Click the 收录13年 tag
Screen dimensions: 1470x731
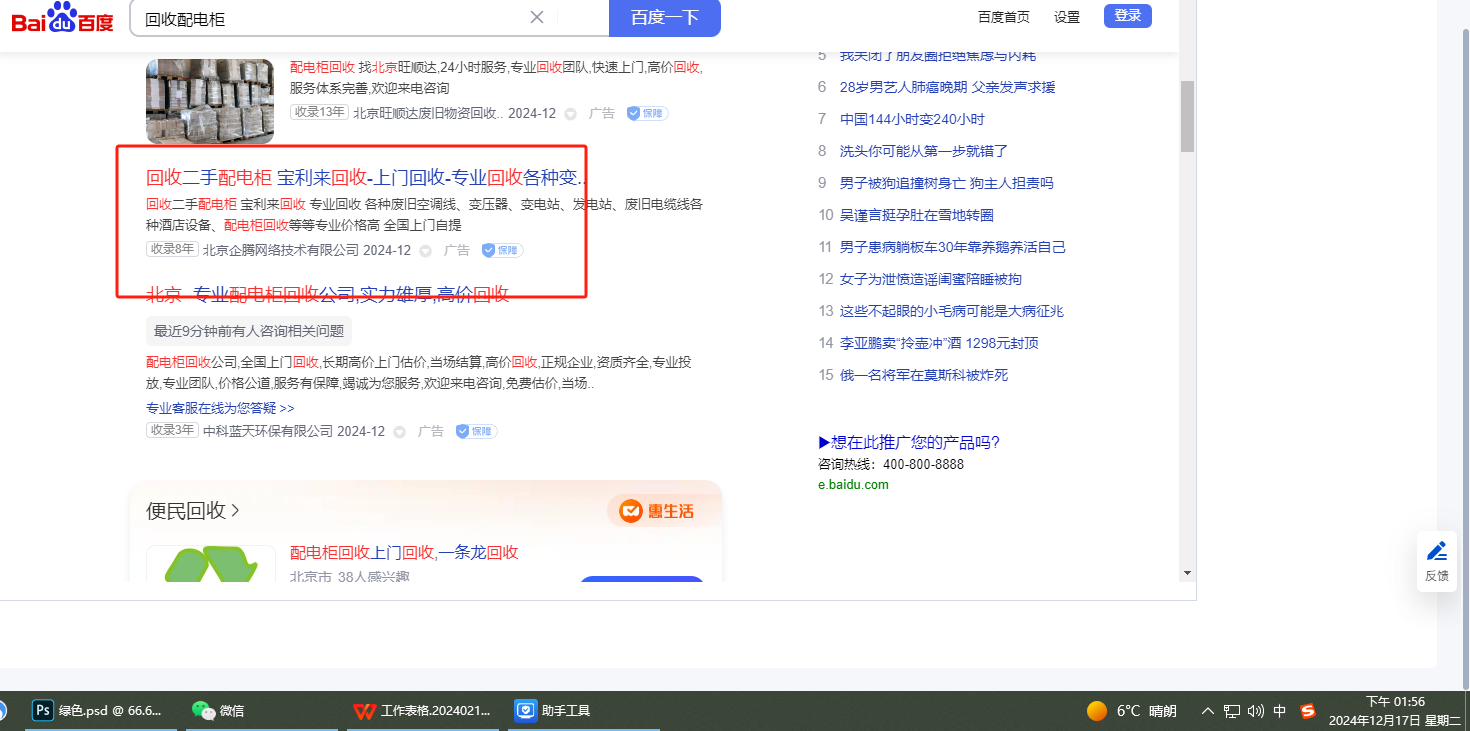click(319, 112)
